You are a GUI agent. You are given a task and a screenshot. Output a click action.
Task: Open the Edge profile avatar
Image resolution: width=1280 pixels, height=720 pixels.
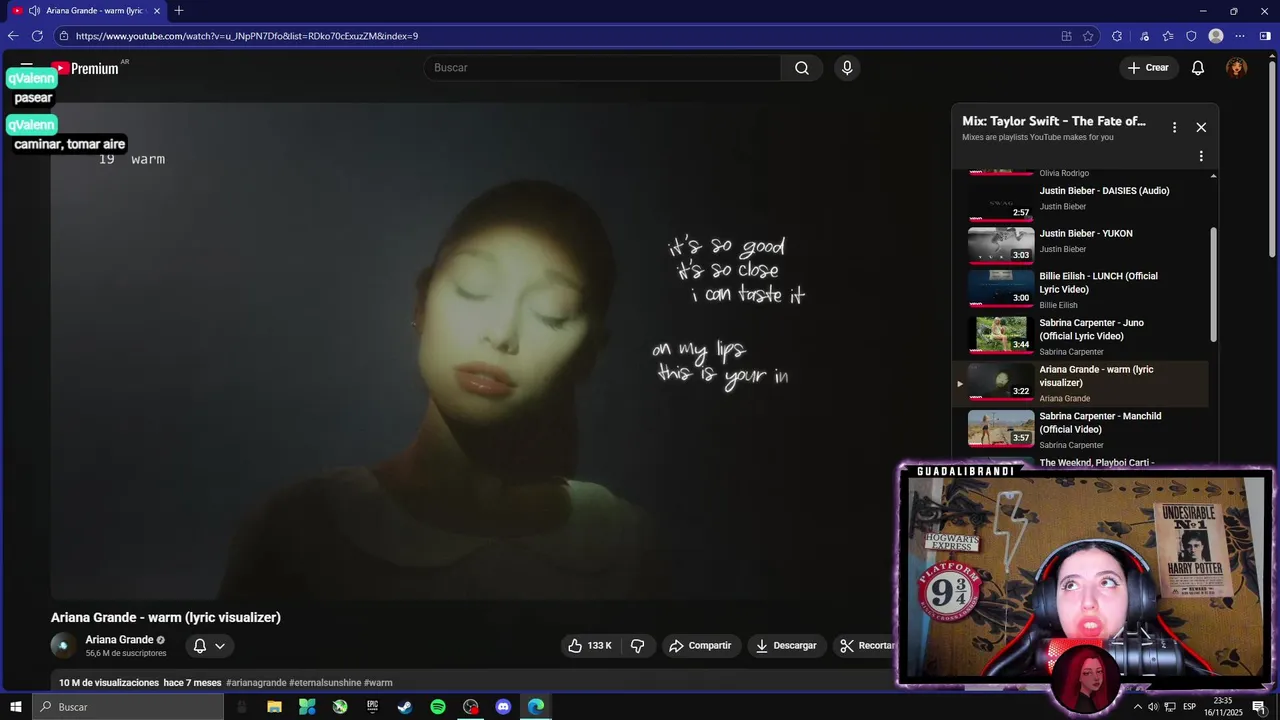tap(1216, 36)
